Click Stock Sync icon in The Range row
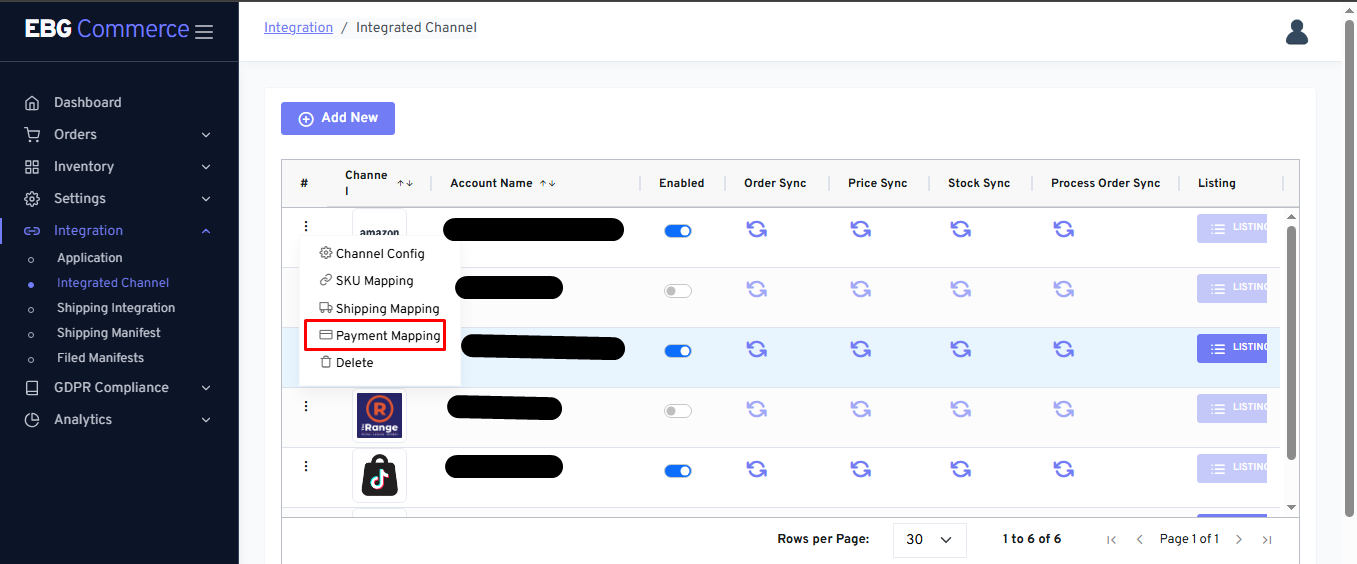 (960, 409)
